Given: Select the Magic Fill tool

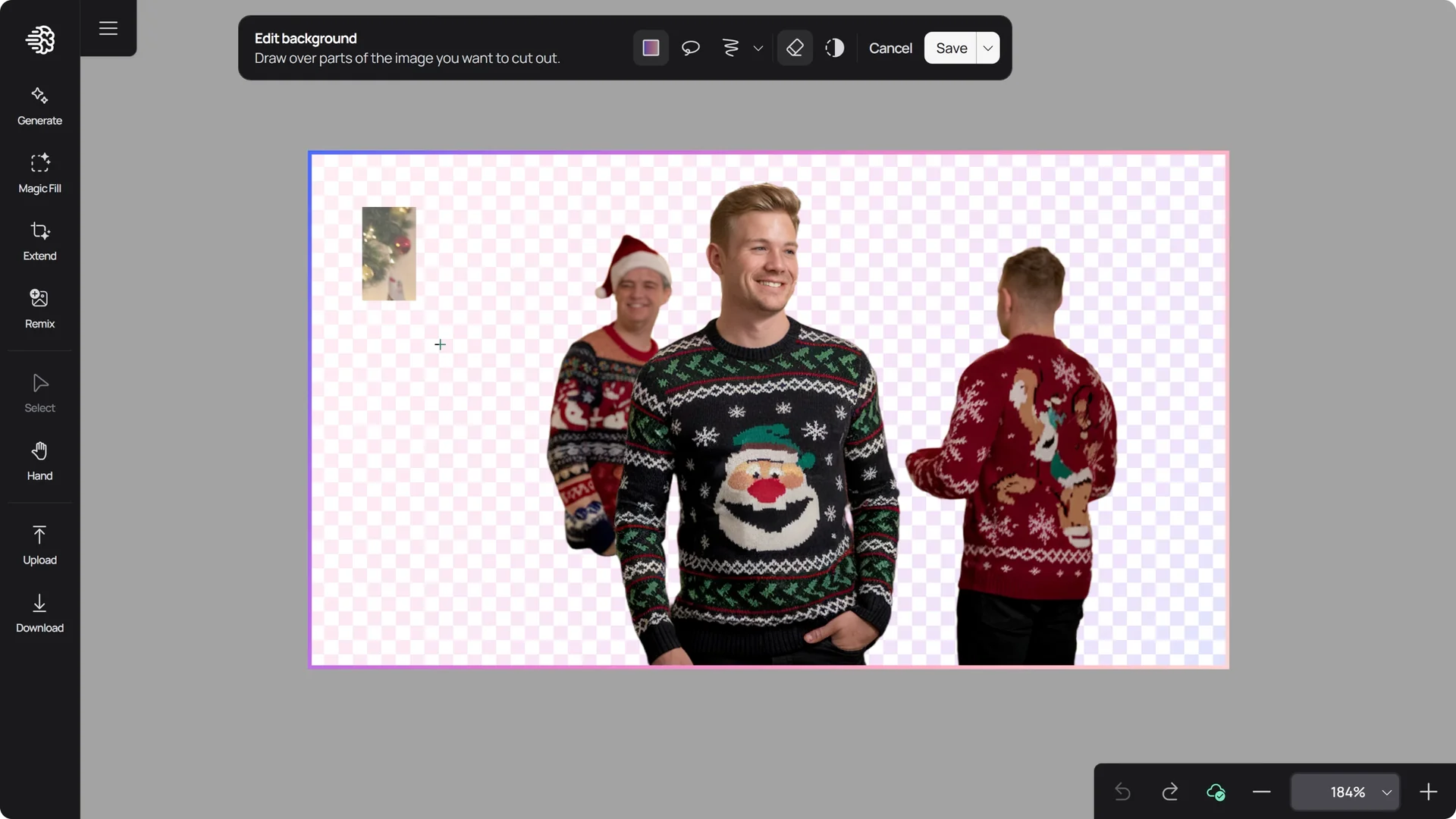Looking at the screenshot, I should click(x=39, y=172).
